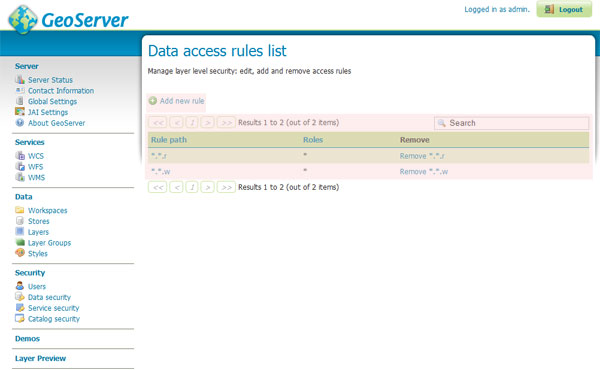Image resolution: width=600 pixels, height=370 pixels.
Task: Click the WCS service icon
Action: point(20,156)
